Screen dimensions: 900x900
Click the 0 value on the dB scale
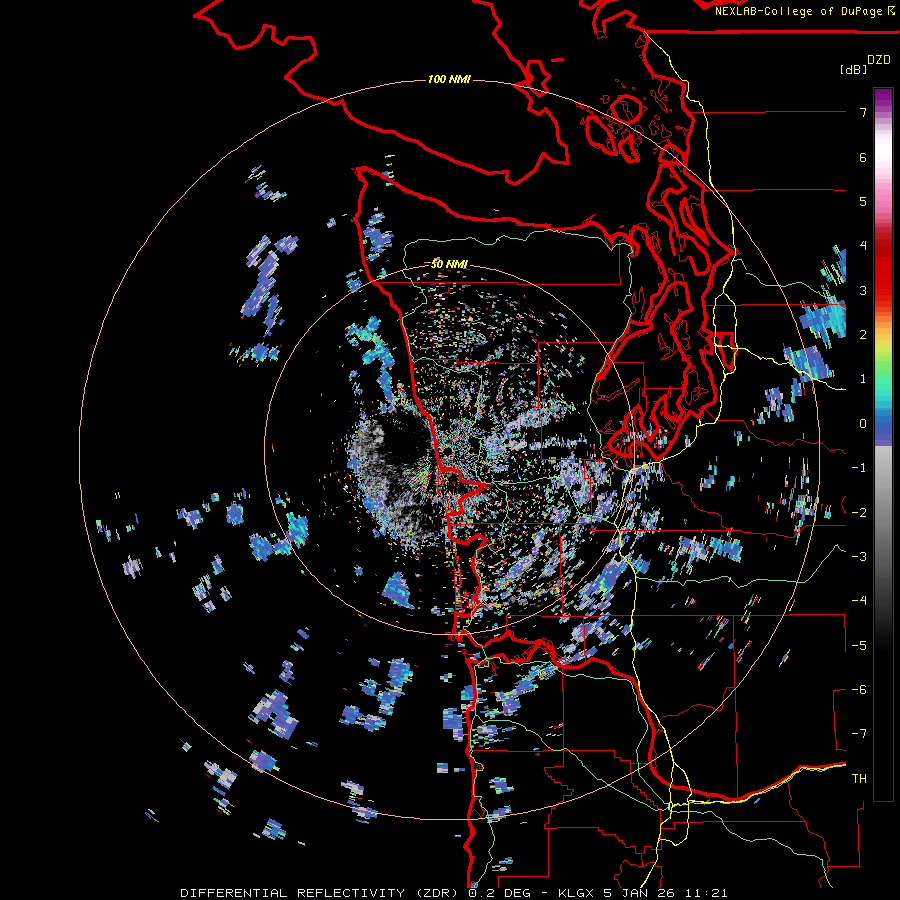click(863, 424)
